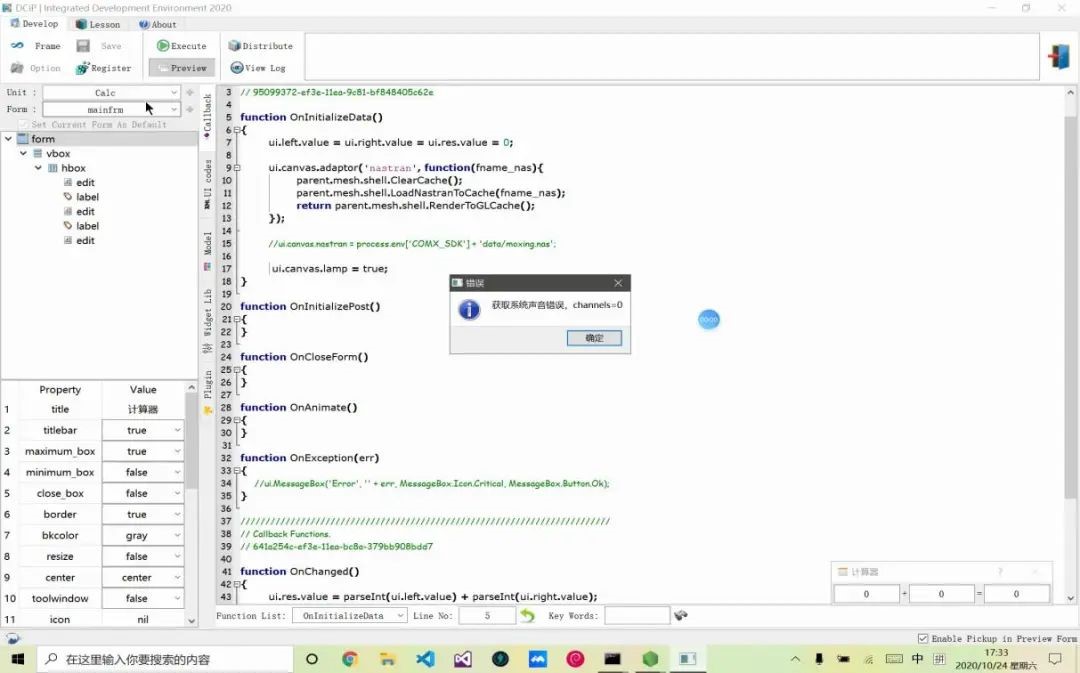Click the Preview button

182,68
